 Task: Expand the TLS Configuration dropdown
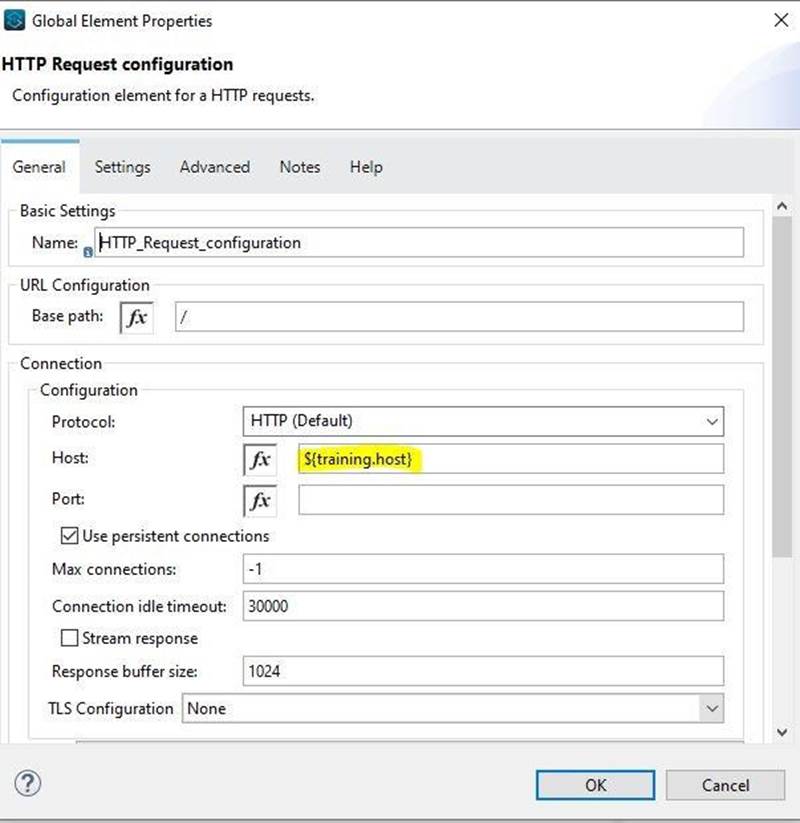pos(452,708)
